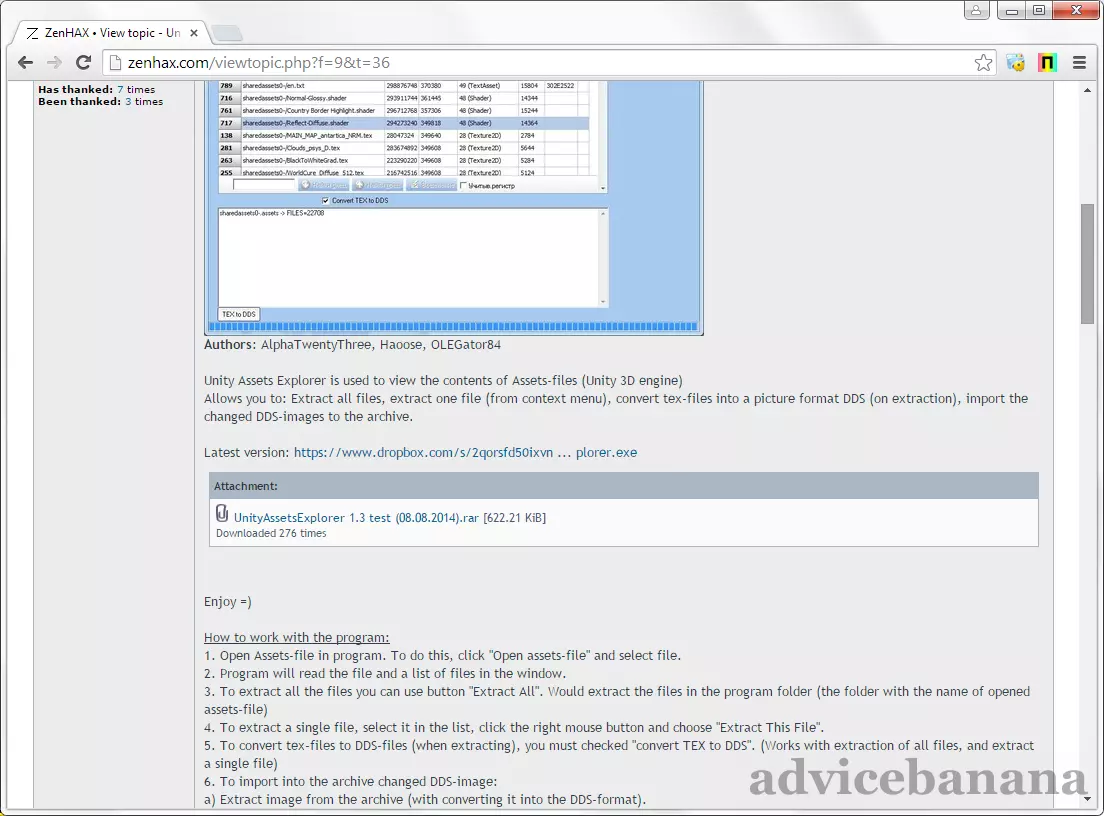Select the sharedassets0-/en.txt row in screenshot
The image size is (1104, 816).
[x=403, y=85]
